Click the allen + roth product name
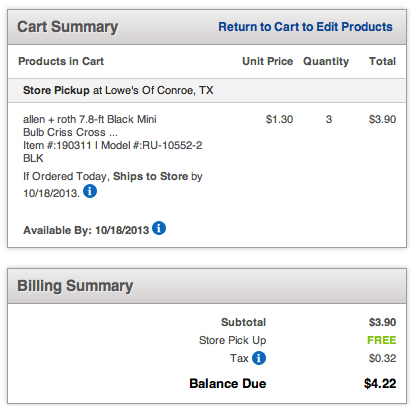 [90, 126]
